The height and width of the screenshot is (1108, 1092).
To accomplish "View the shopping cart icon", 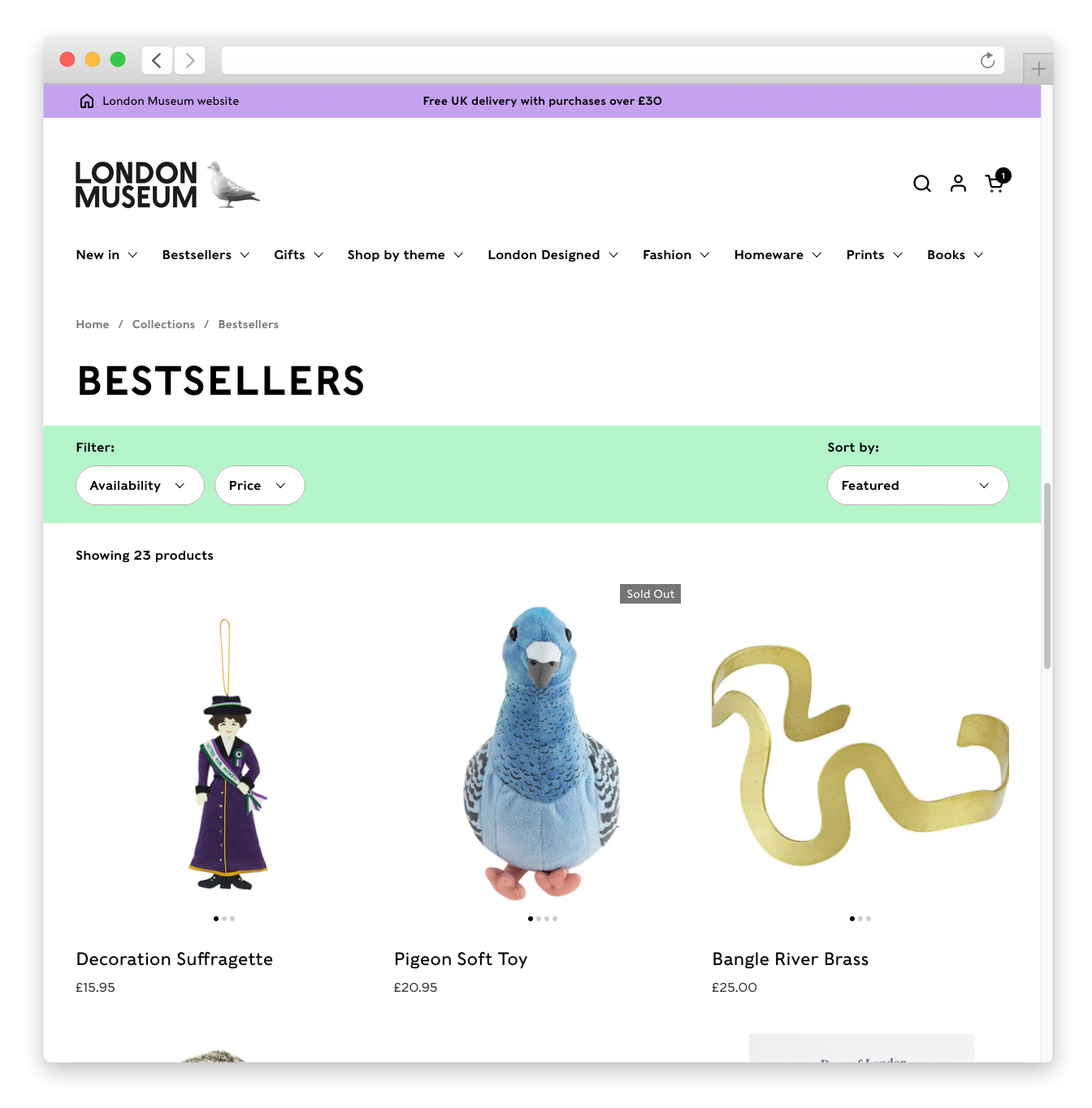I will coord(996,182).
